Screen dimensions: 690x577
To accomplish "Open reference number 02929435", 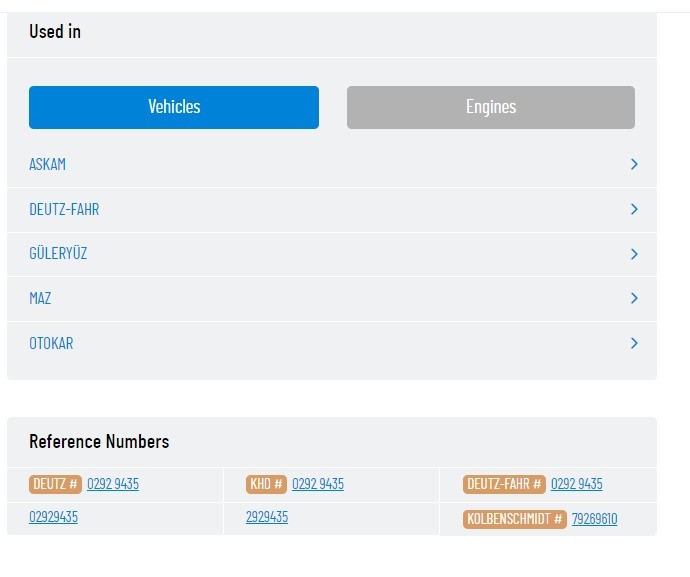I will [54, 517].
